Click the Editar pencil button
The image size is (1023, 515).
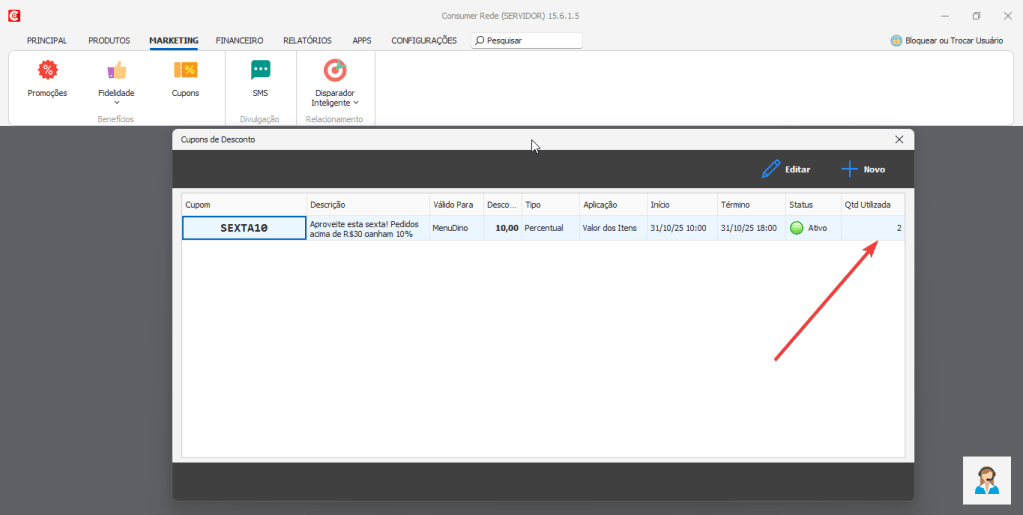tap(785, 169)
